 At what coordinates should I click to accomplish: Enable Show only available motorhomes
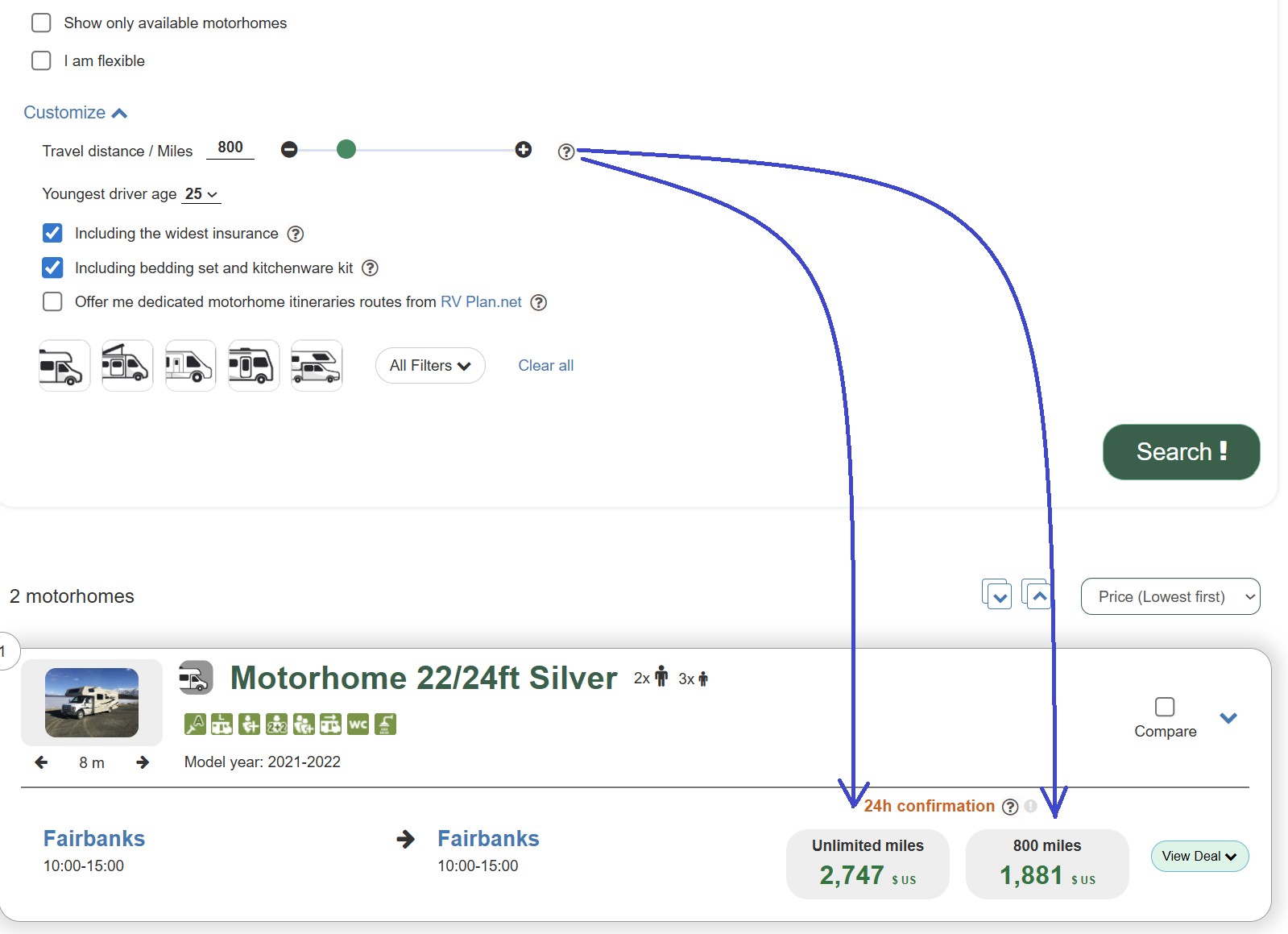[x=41, y=23]
